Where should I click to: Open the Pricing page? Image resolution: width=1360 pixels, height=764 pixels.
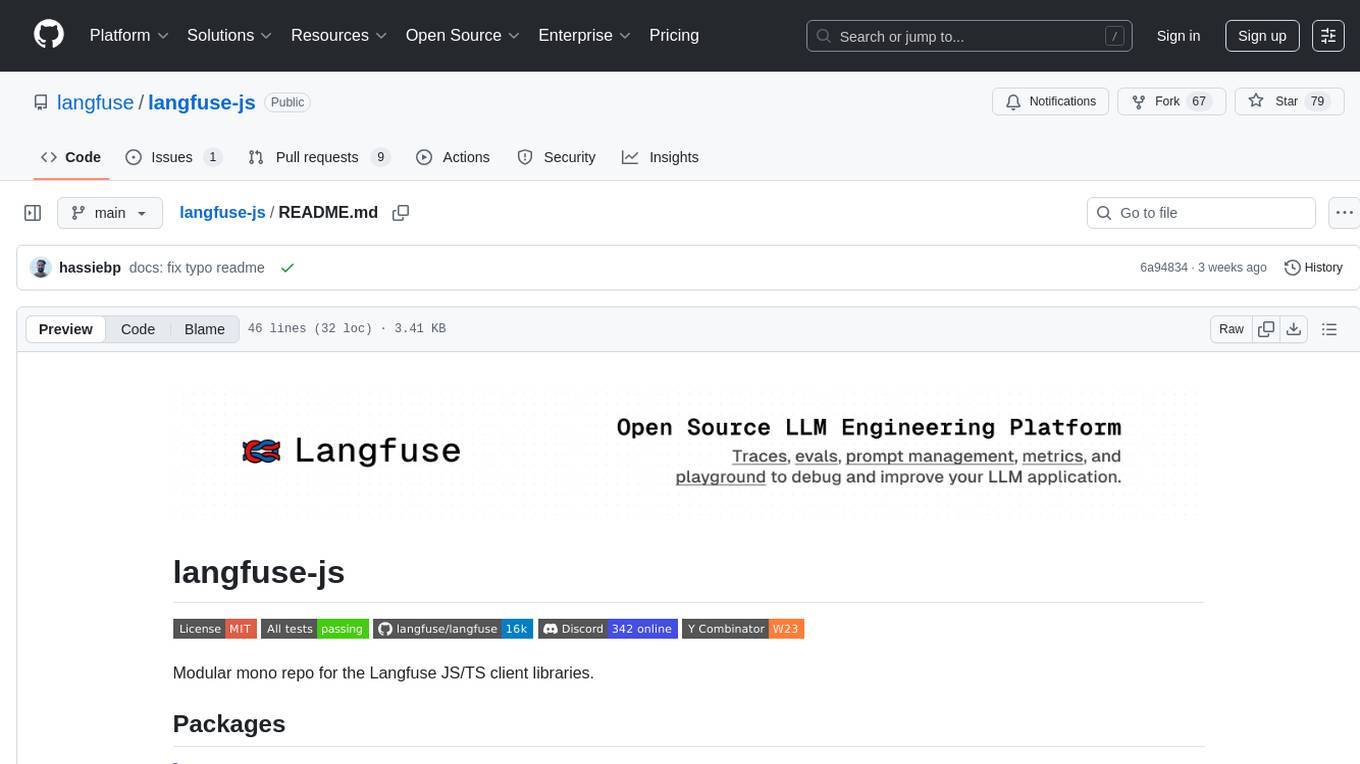[674, 35]
